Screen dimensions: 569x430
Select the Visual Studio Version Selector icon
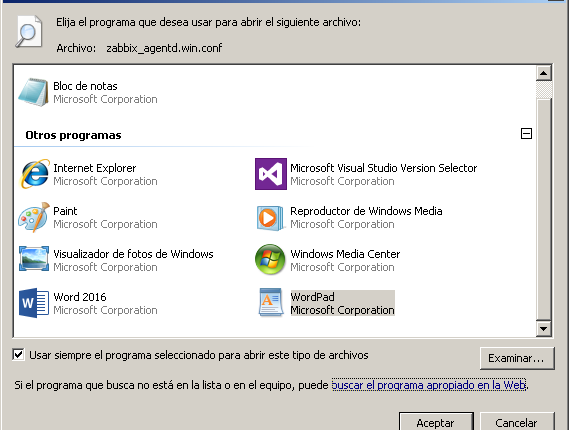point(271,174)
